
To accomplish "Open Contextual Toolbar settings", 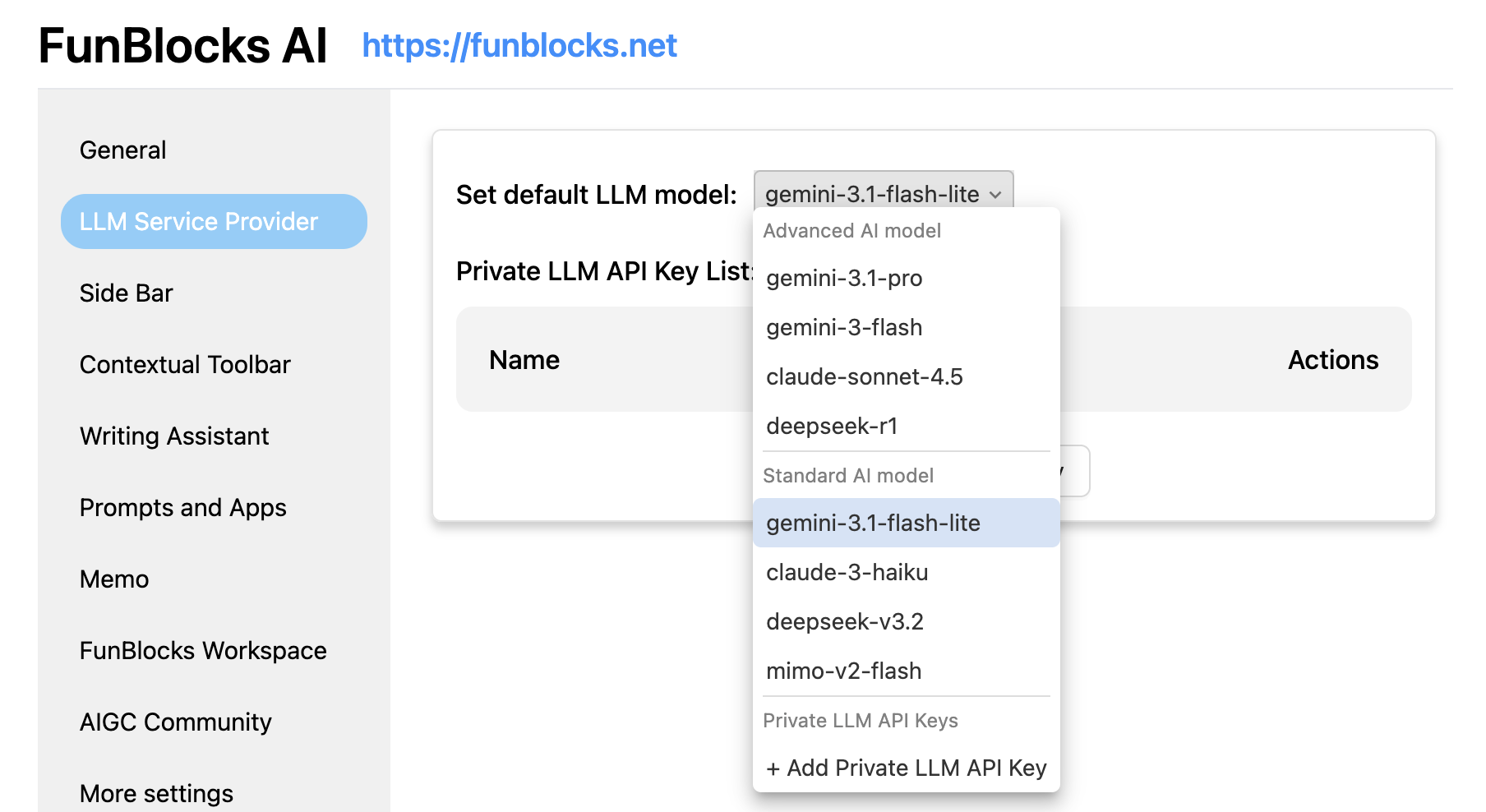I will pos(185,364).
